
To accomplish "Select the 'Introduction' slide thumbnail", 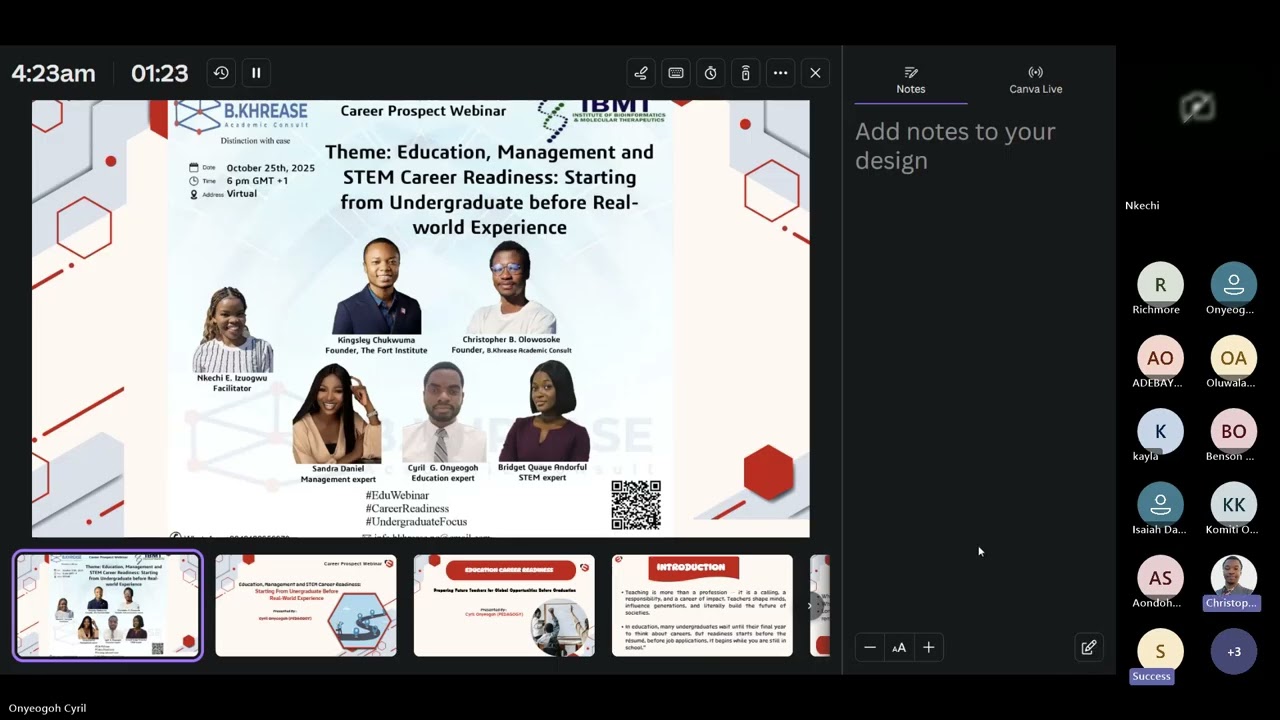I will [x=702, y=606].
